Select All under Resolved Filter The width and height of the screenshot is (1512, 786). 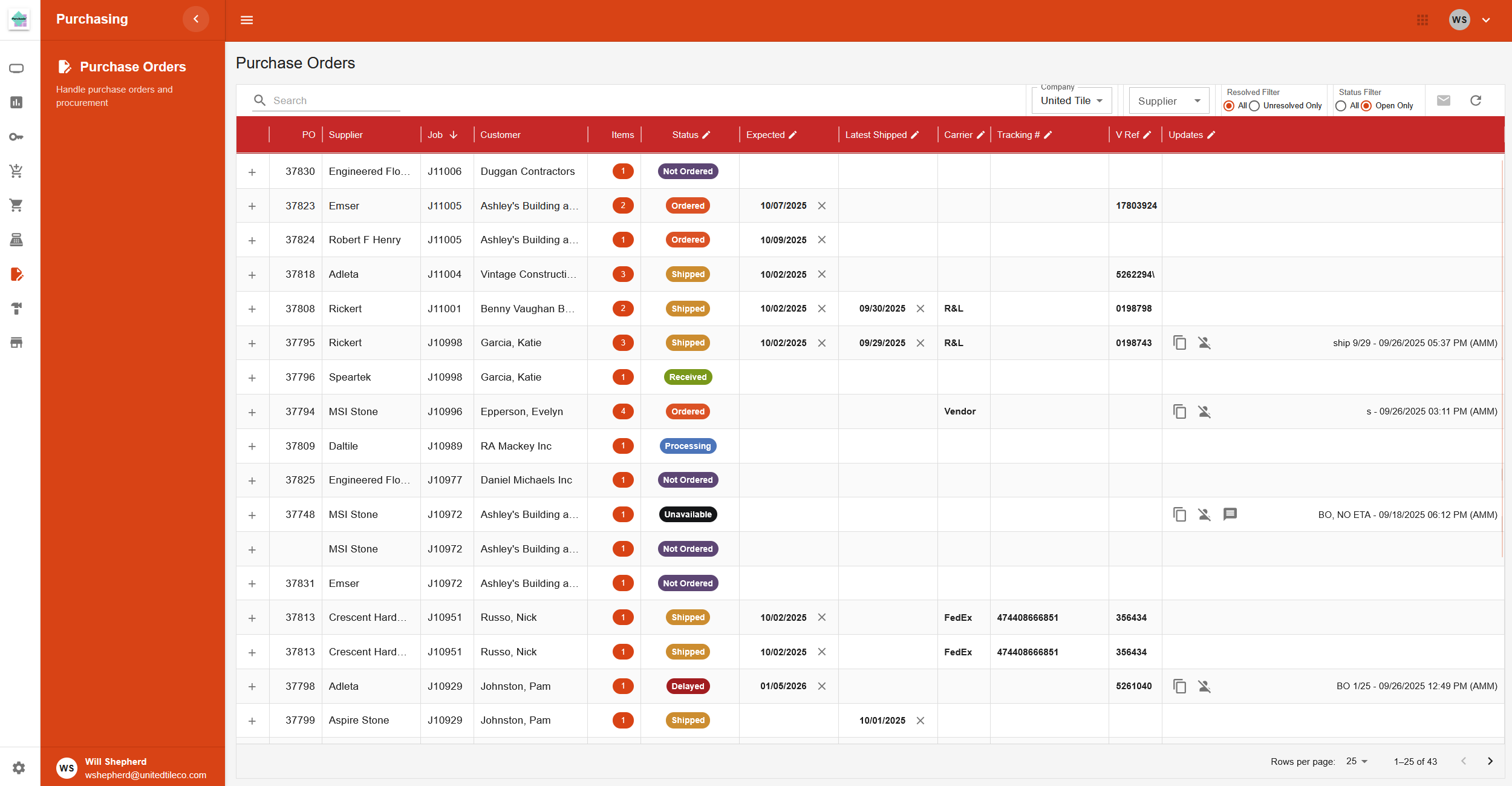[1229, 105]
